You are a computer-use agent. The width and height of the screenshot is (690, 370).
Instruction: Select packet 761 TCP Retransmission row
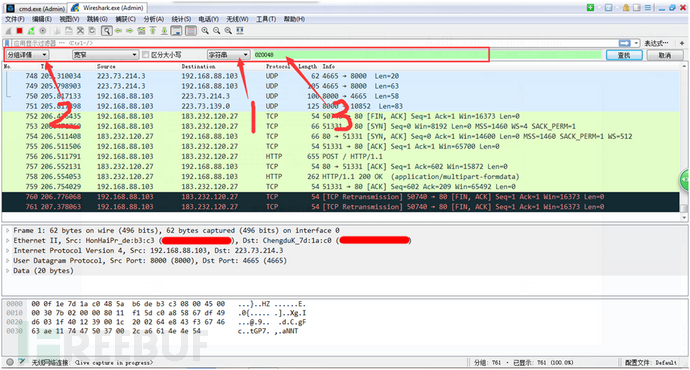341,207
